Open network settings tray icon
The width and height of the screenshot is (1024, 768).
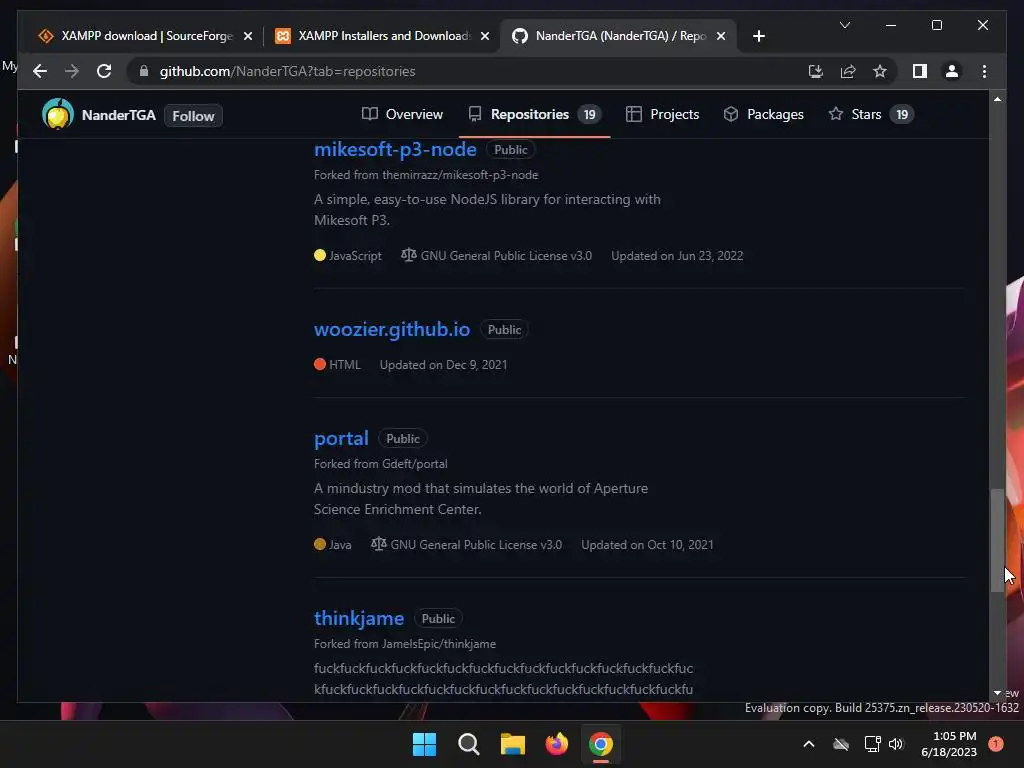(872, 744)
